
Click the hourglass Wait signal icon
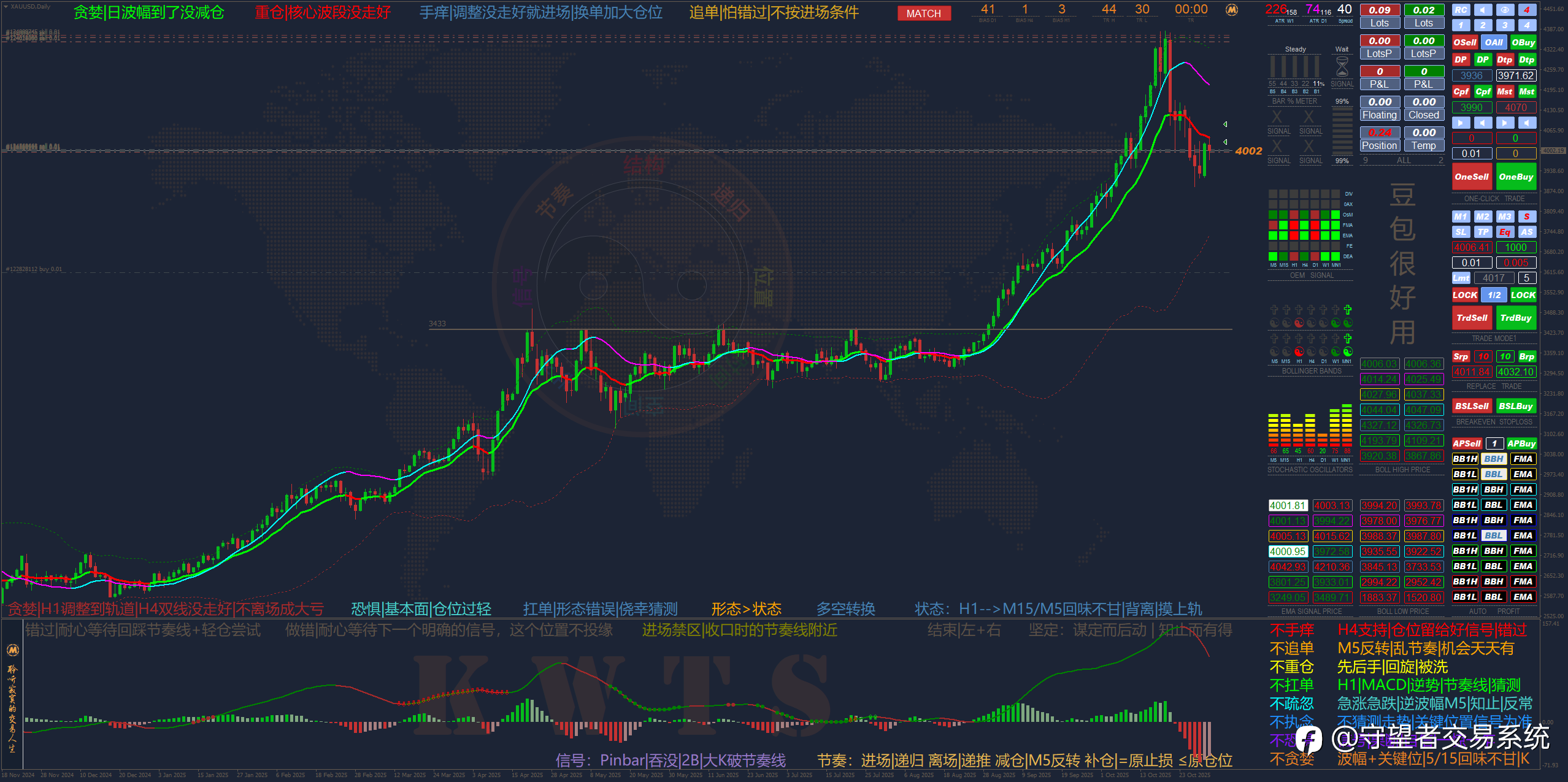(x=1342, y=66)
